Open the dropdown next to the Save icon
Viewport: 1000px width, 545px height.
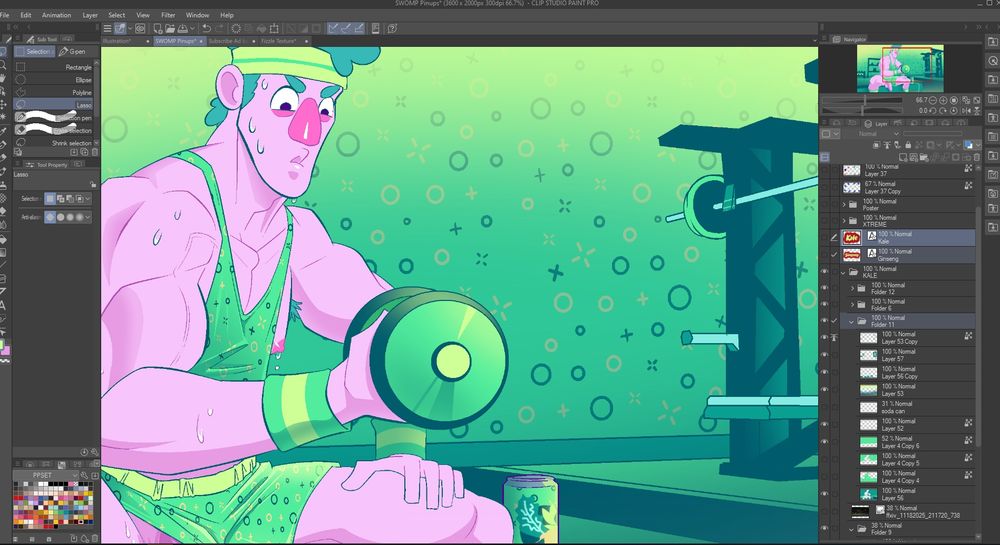pyautogui.click(x=191, y=29)
